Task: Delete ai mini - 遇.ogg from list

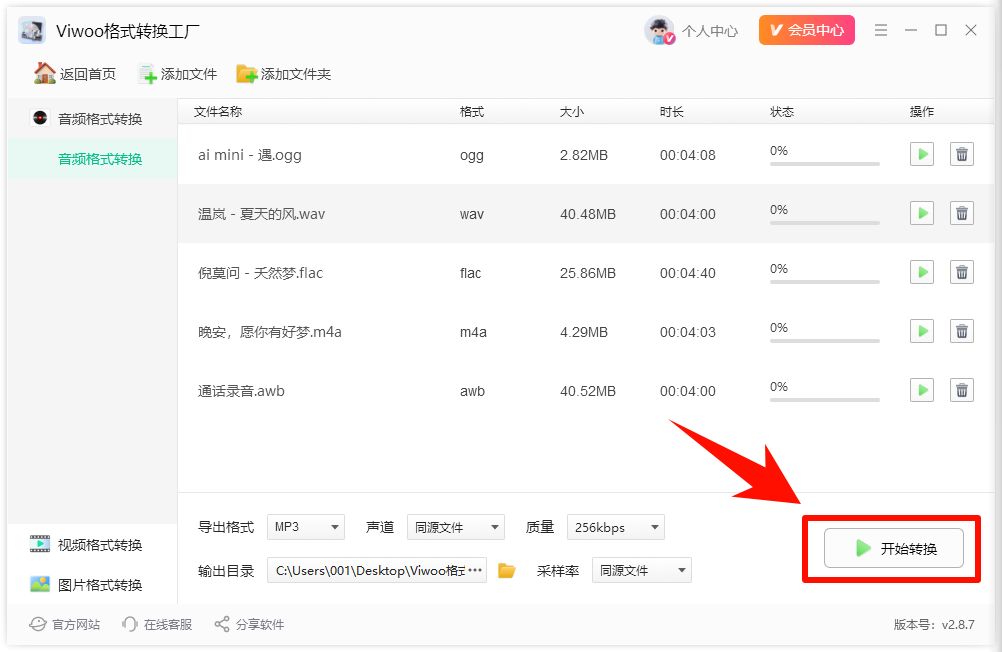Action: point(961,154)
